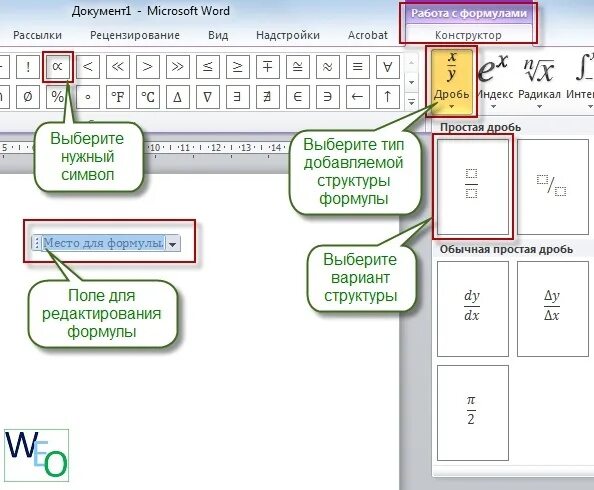Open the Рассылки ribbon tab
Screen dimensions: 594x490
tap(38, 35)
